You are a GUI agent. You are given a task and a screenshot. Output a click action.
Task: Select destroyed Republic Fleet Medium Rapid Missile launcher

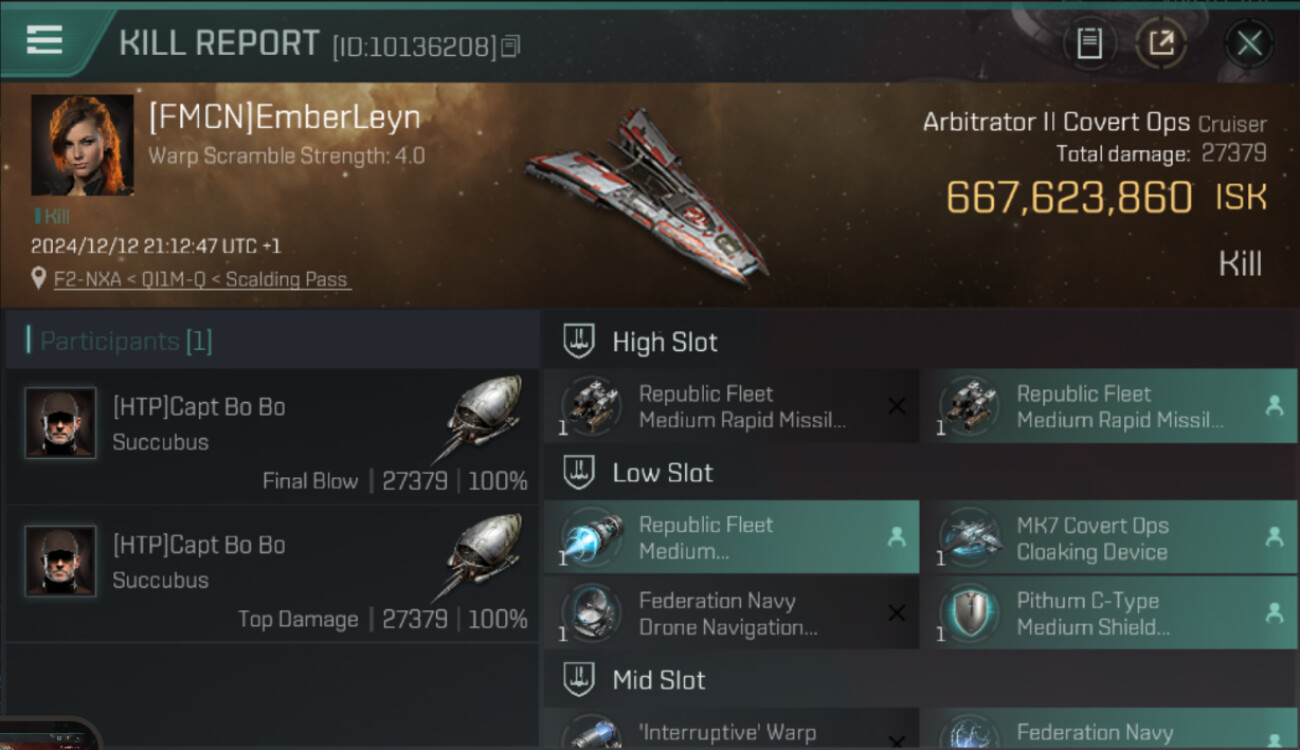click(731, 406)
